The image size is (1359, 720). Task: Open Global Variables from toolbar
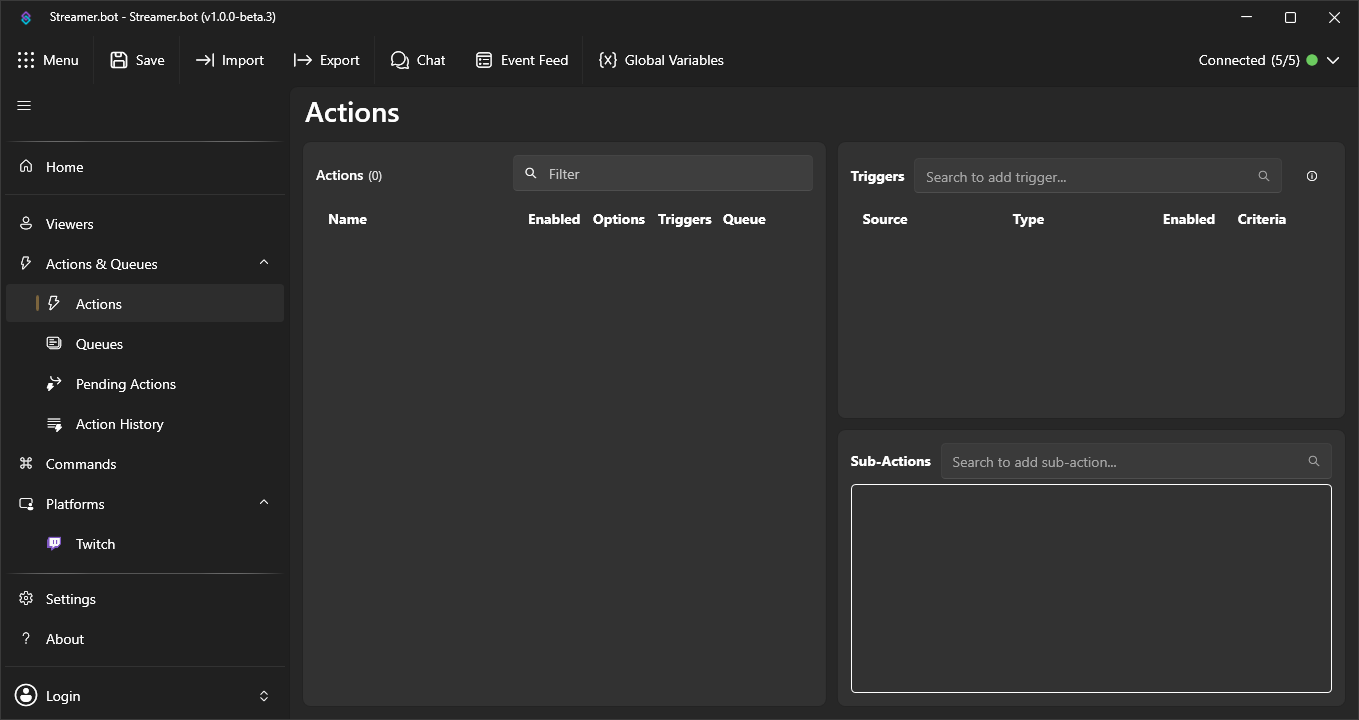(661, 60)
